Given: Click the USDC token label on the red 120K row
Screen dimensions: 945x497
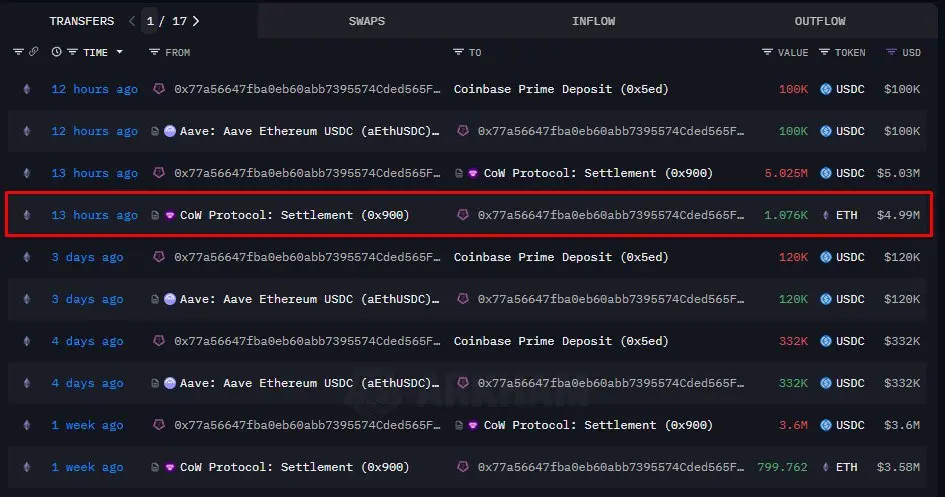Looking at the screenshot, I should (x=850, y=257).
